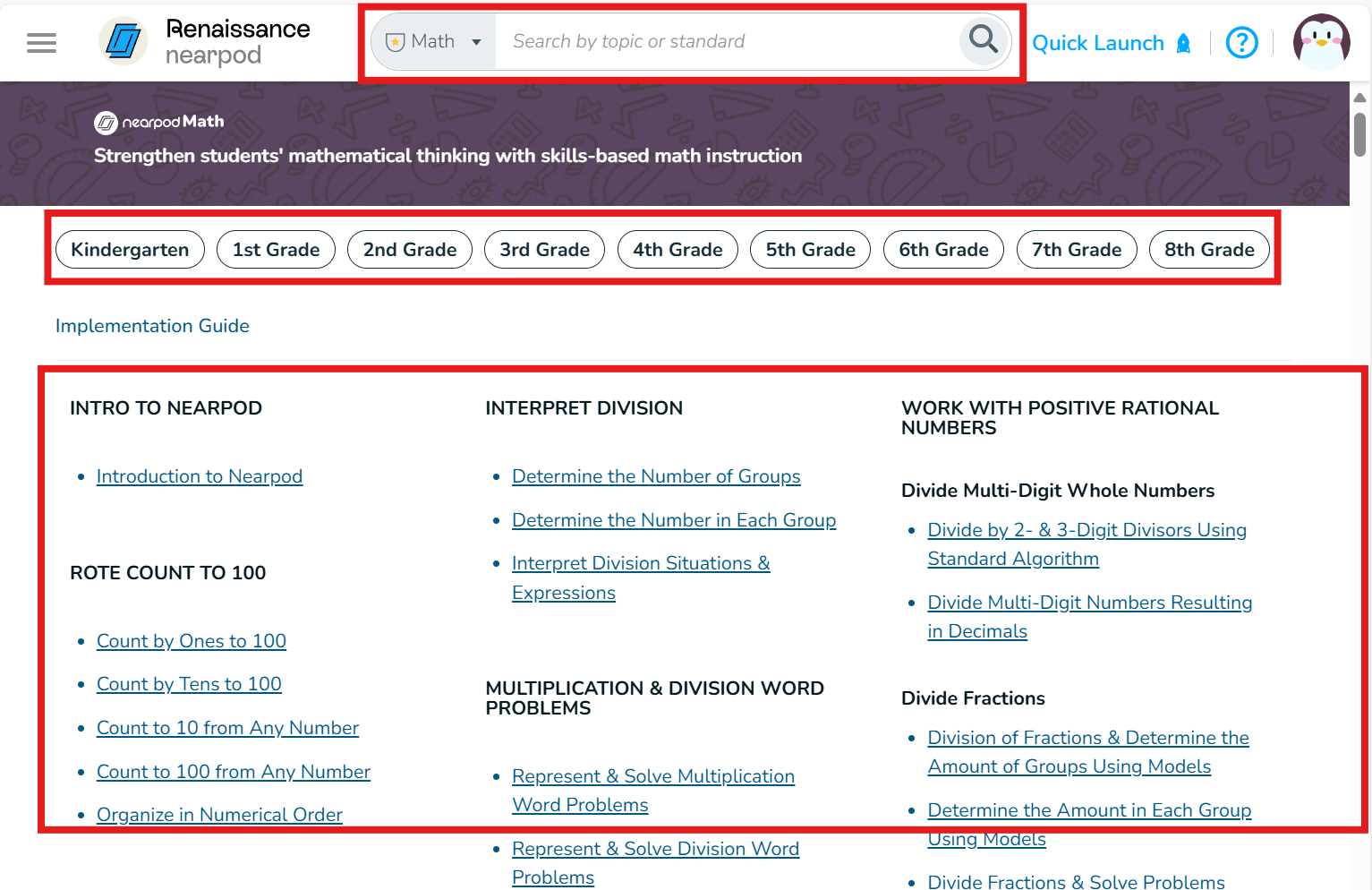Screen dimensions: 1372x890
Task: Click the Quick Launch text link
Action: (1098, 43)
